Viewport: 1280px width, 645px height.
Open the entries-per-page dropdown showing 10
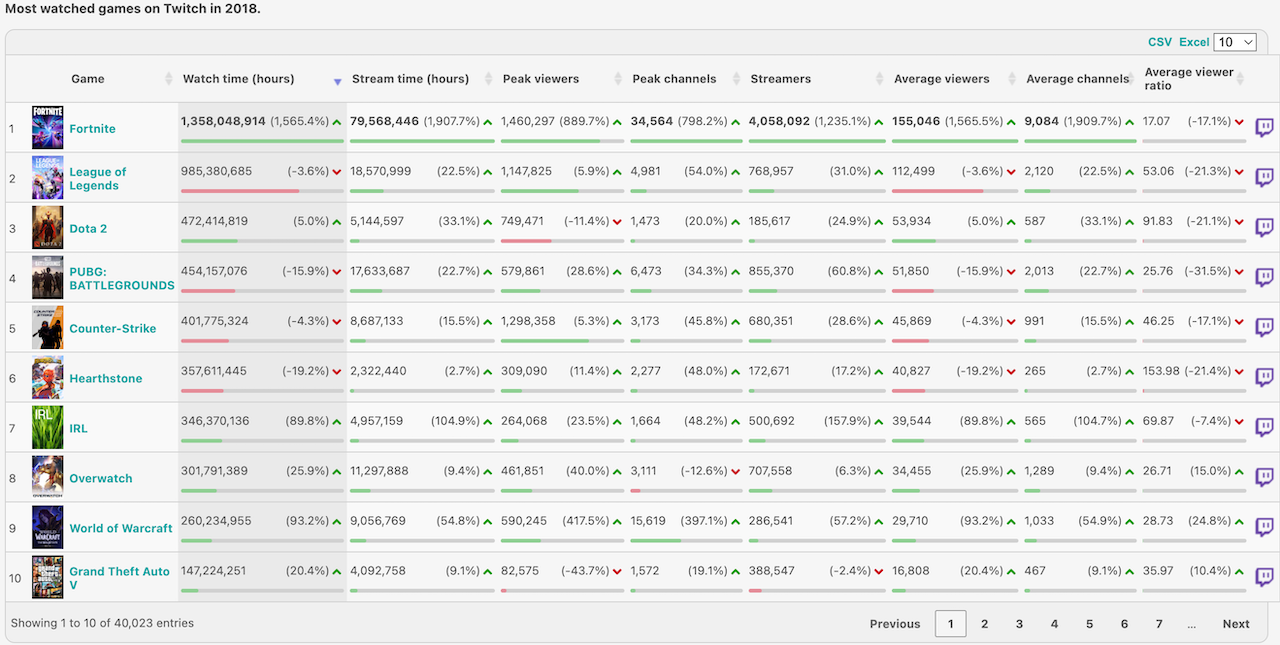pos(1235,42)
